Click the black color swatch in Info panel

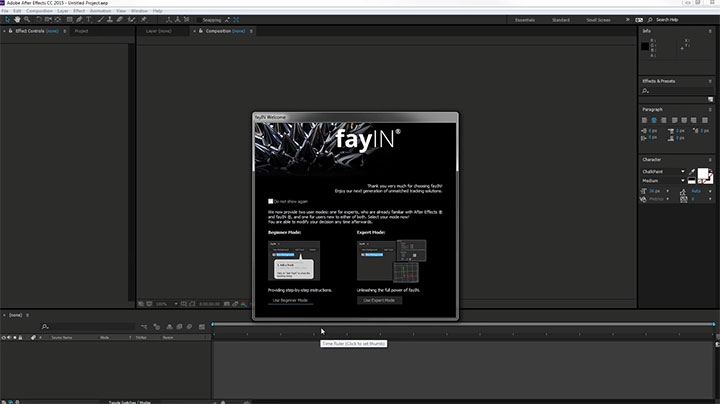[x=645, y=46]
